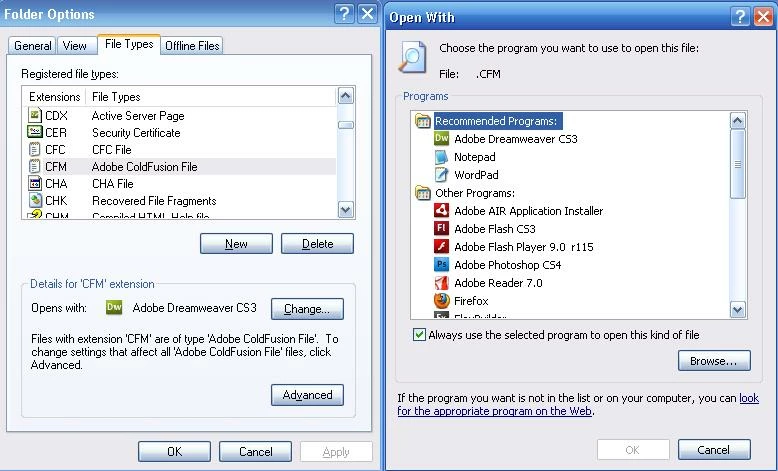This screenshot has height=471, width=778.
Task: Click Cancel in Folder Options
Action: click(x=256, y=451)
